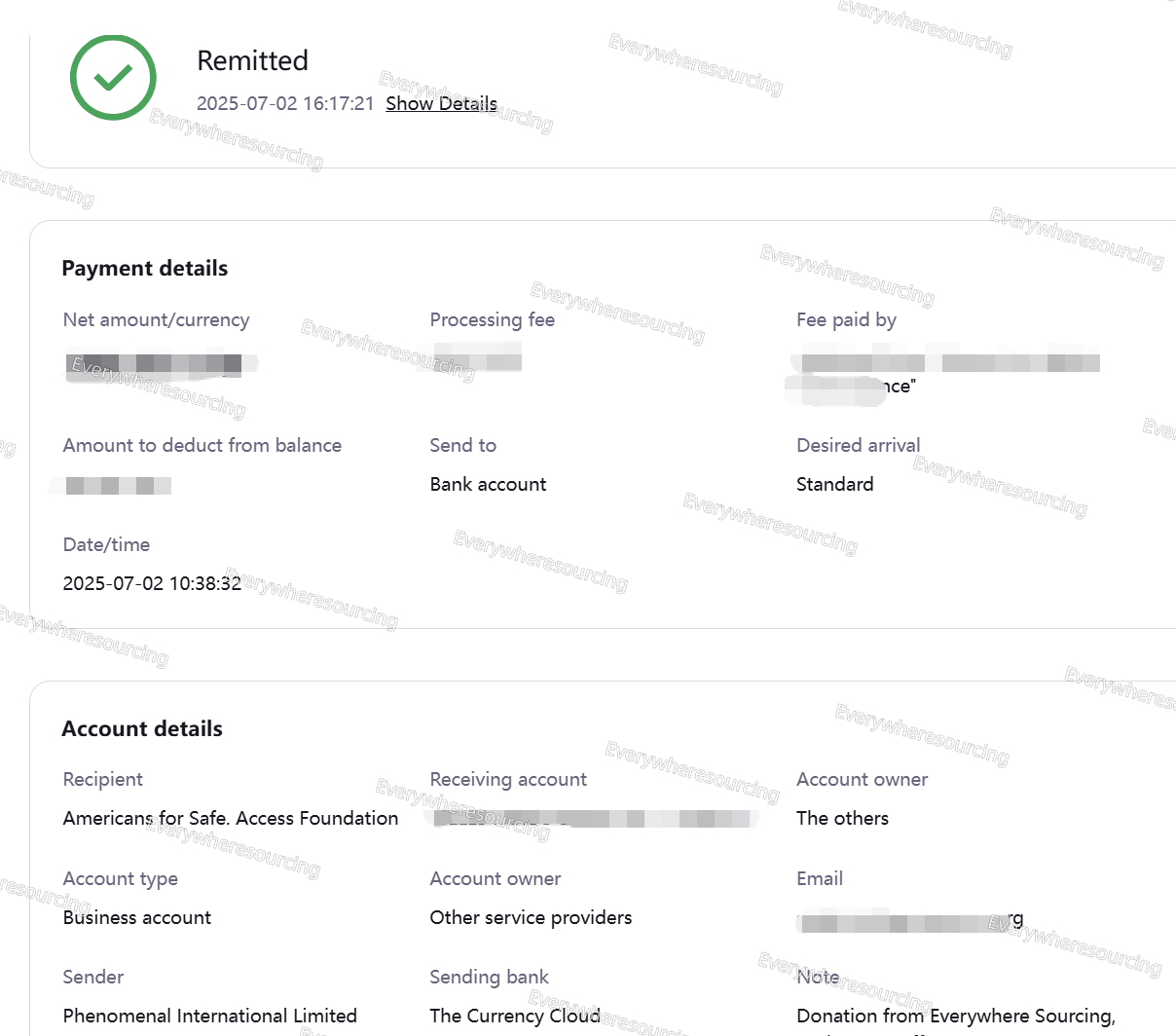Click the green checkmark status icon
The height and width of the screenshot is (1036, 1176).
(x=113, y=78)
